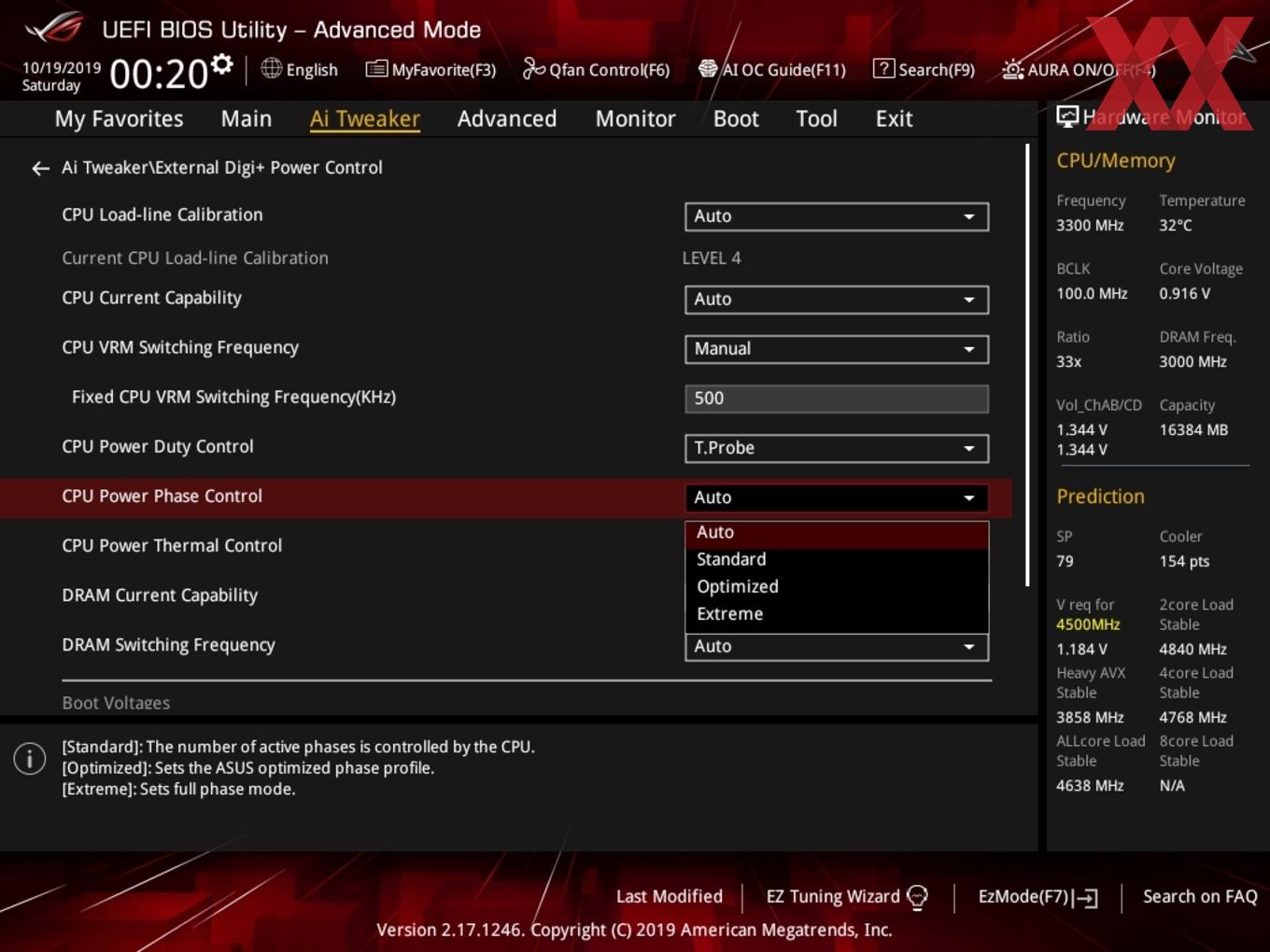Open the AI OC Guide icon
This screenshot has height=952, width=1270.
(708, 68)
